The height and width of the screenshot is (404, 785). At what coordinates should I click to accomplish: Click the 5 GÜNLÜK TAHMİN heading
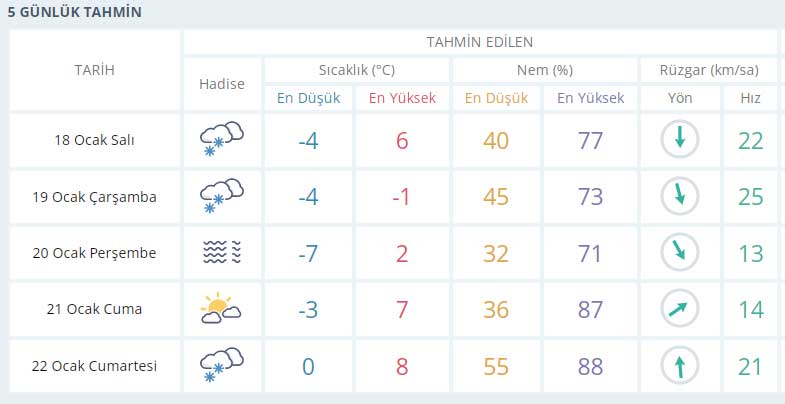point(75,12)
